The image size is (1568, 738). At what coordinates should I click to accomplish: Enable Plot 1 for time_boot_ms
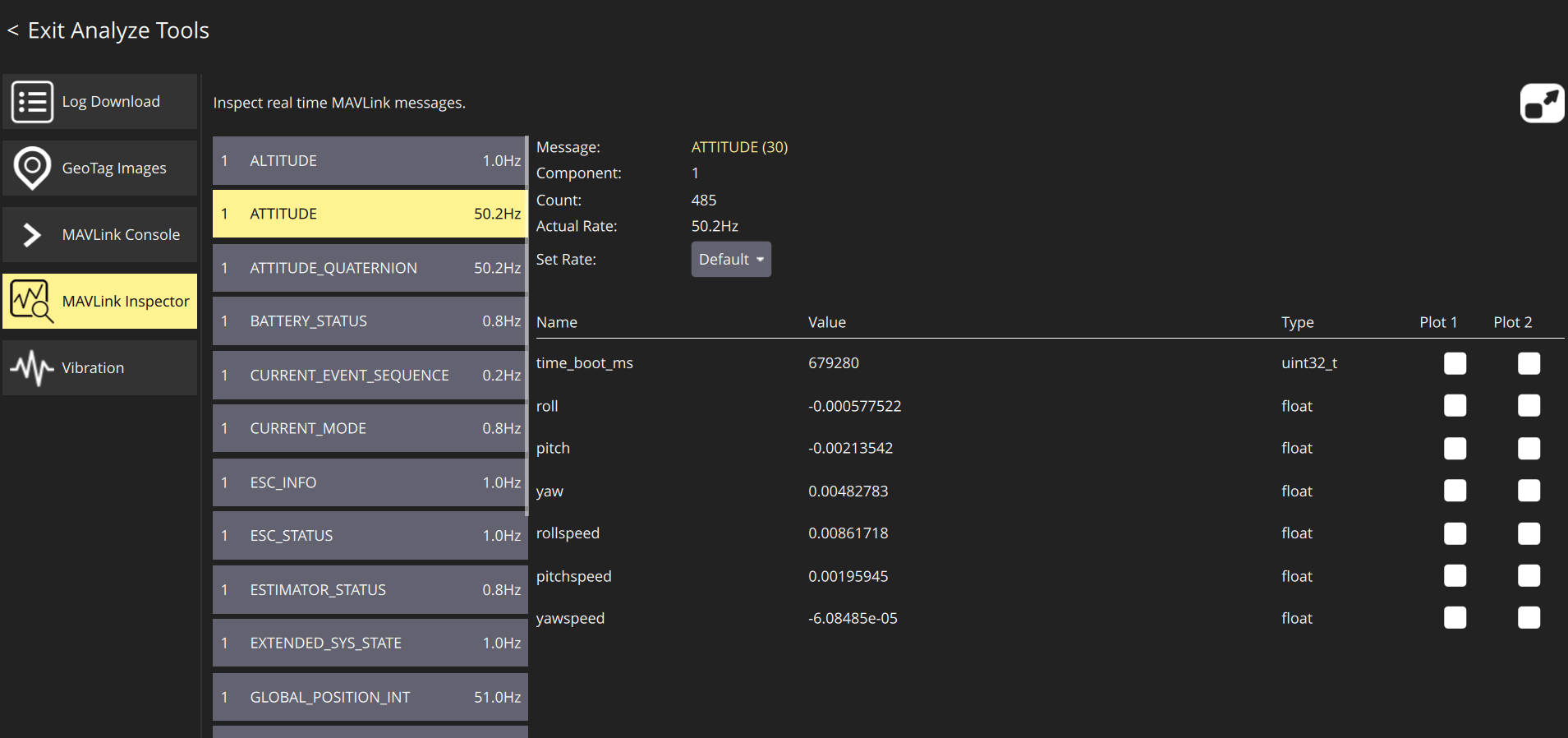click(x=1455, y=363)
